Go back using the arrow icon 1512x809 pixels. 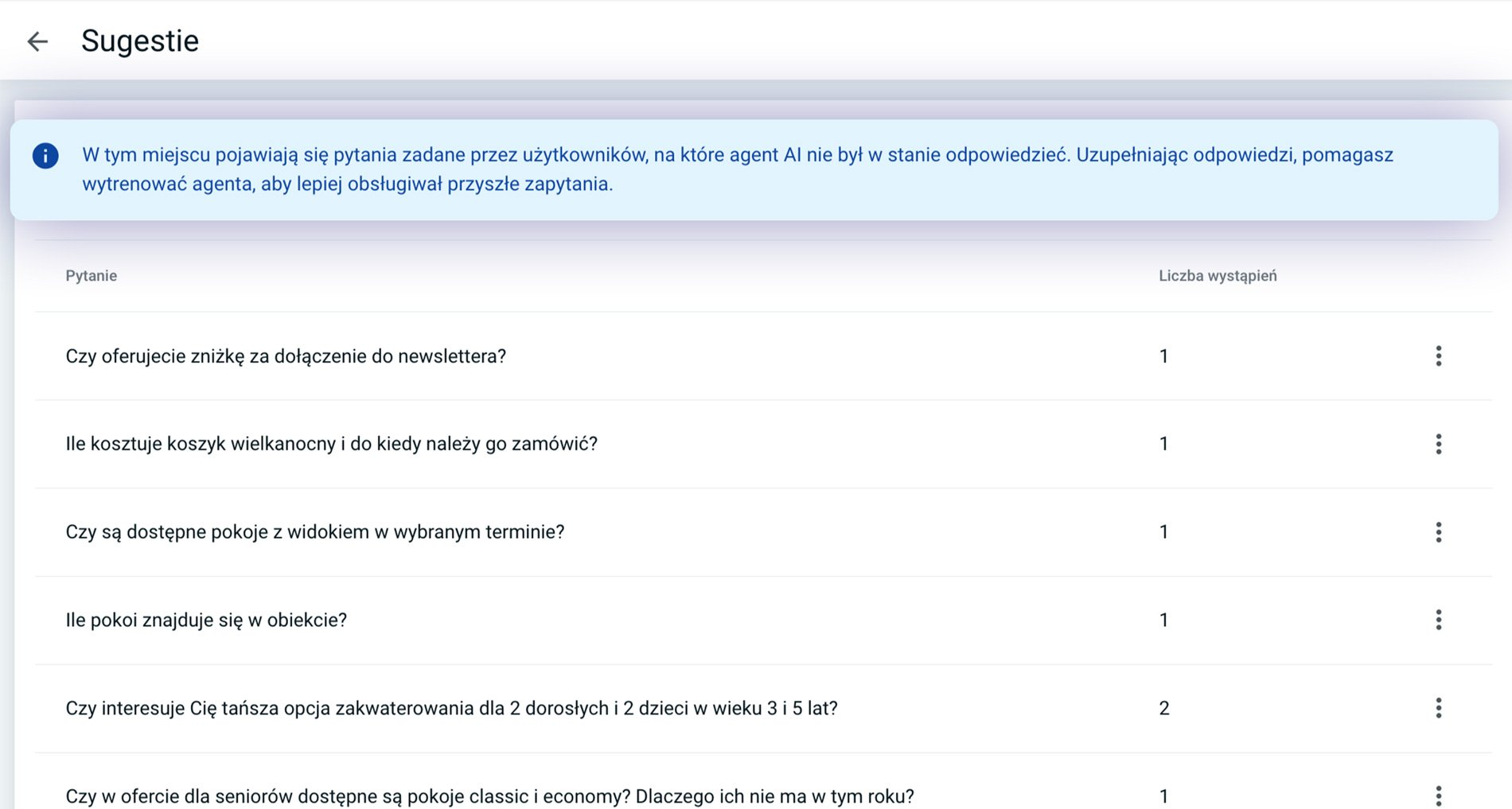pos(37,41)
